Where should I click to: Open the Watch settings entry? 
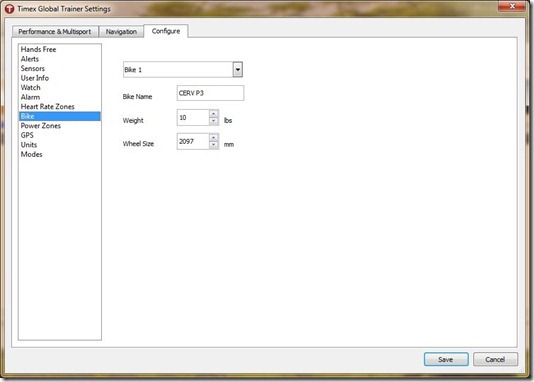pos(60,87)
